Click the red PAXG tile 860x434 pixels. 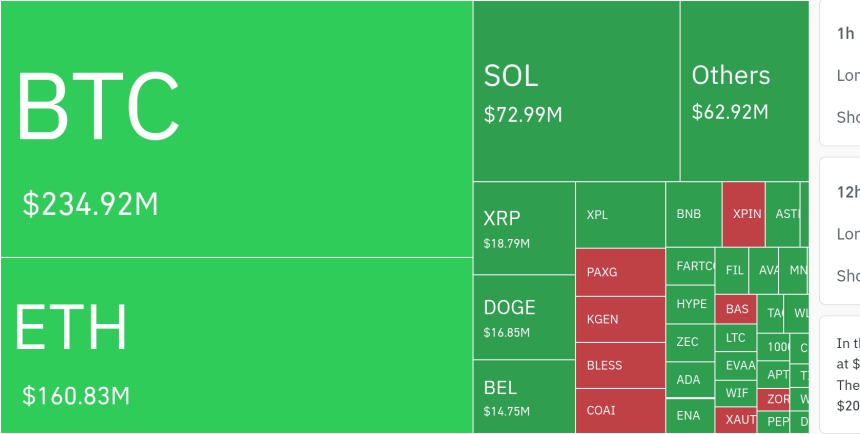620,272
